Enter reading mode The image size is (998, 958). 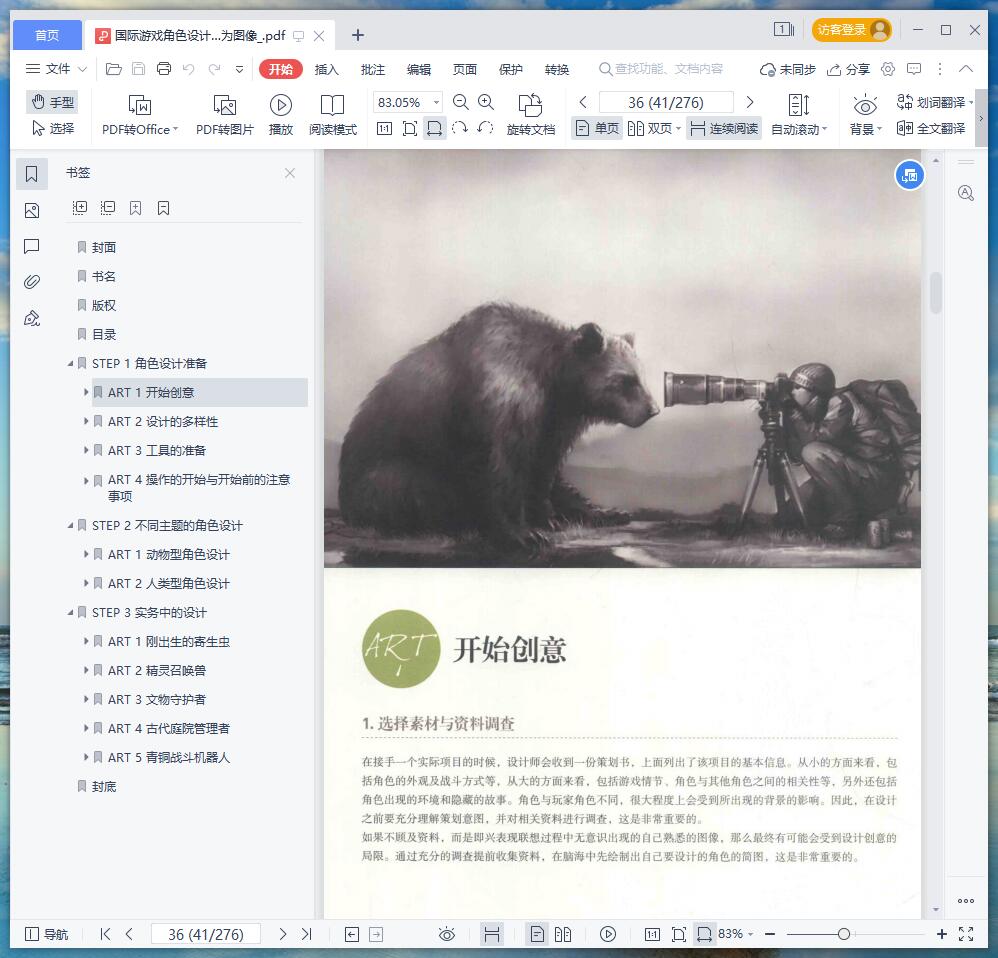tap(333, 115)
